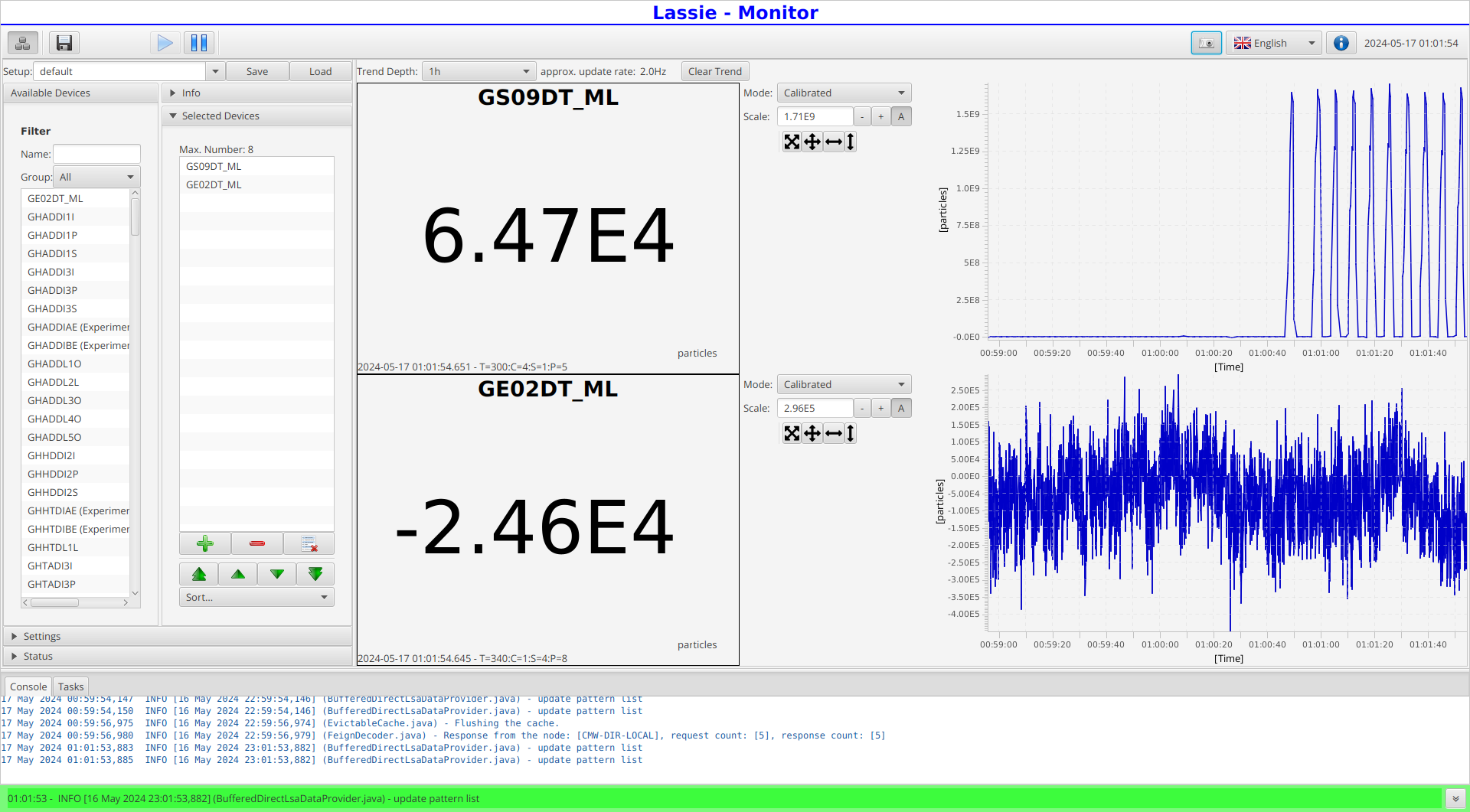
Task: Click the floppy disk save toolbar icon
Action: click(64, 43)
